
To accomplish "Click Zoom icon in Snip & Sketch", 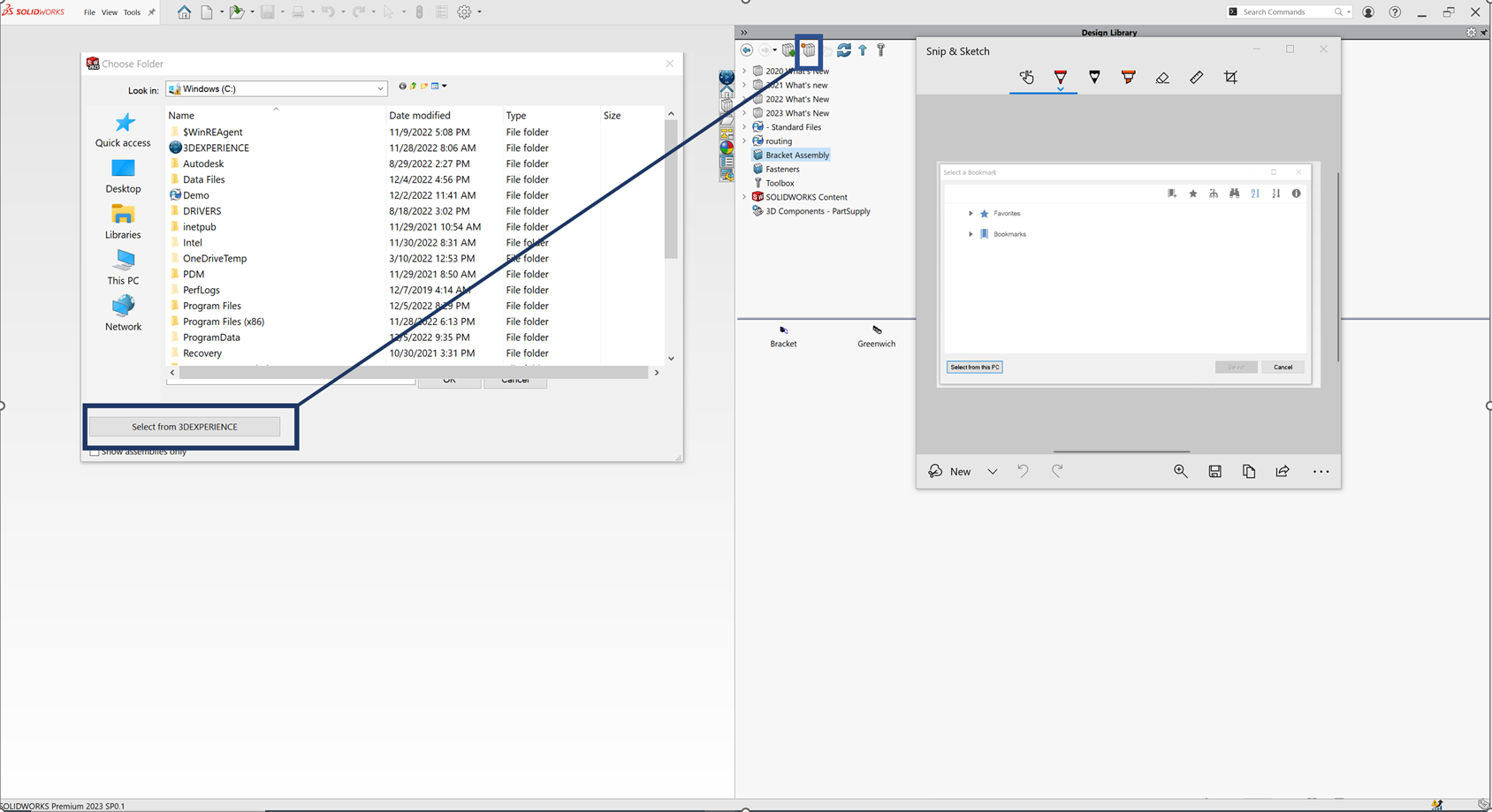I will coord(1180,472).
